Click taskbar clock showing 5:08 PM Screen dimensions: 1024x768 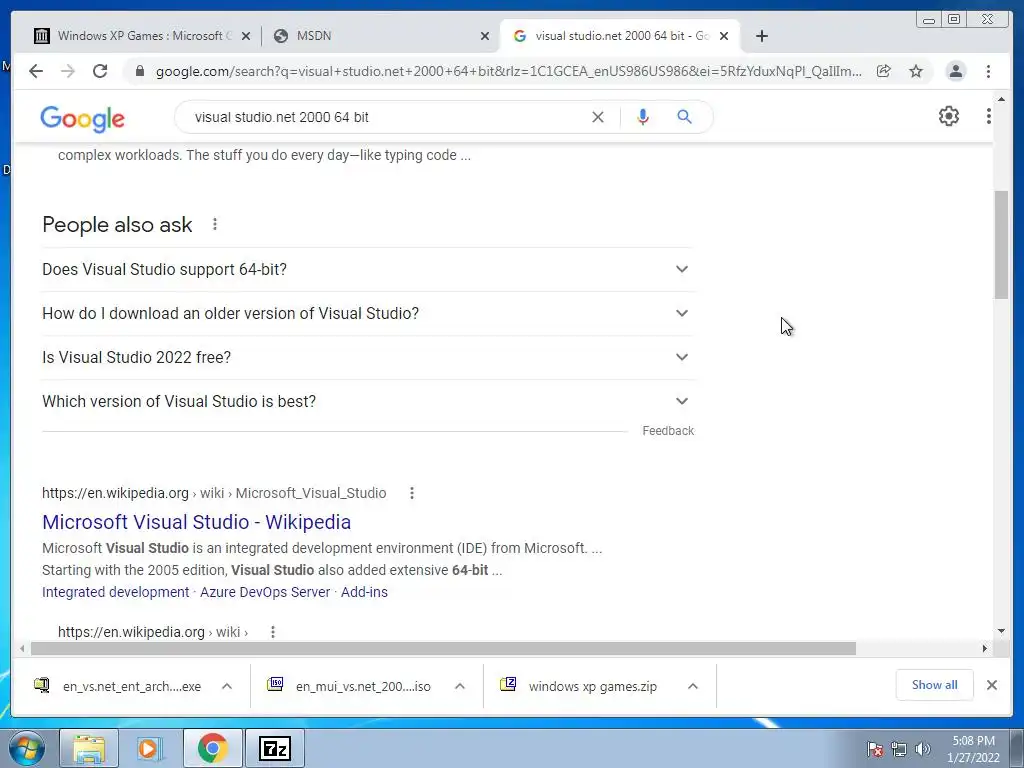tap(973, 749)
